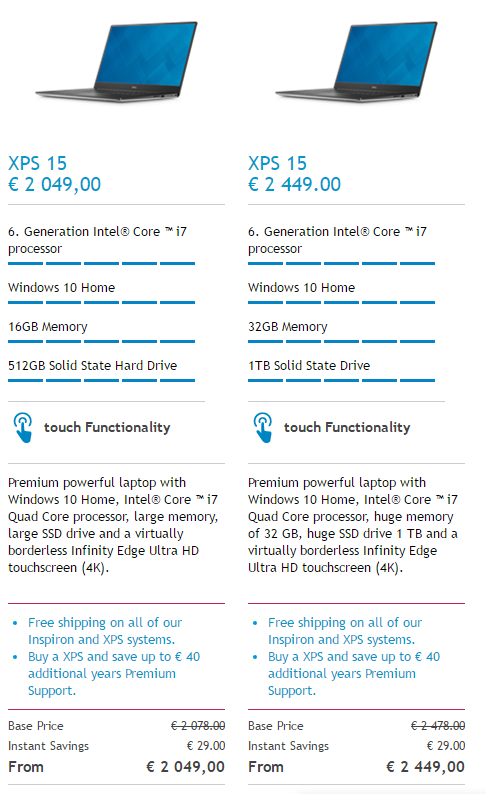Click the rating bar under 16GB Memory
This screenshot has width=486, height=794.
101,341
